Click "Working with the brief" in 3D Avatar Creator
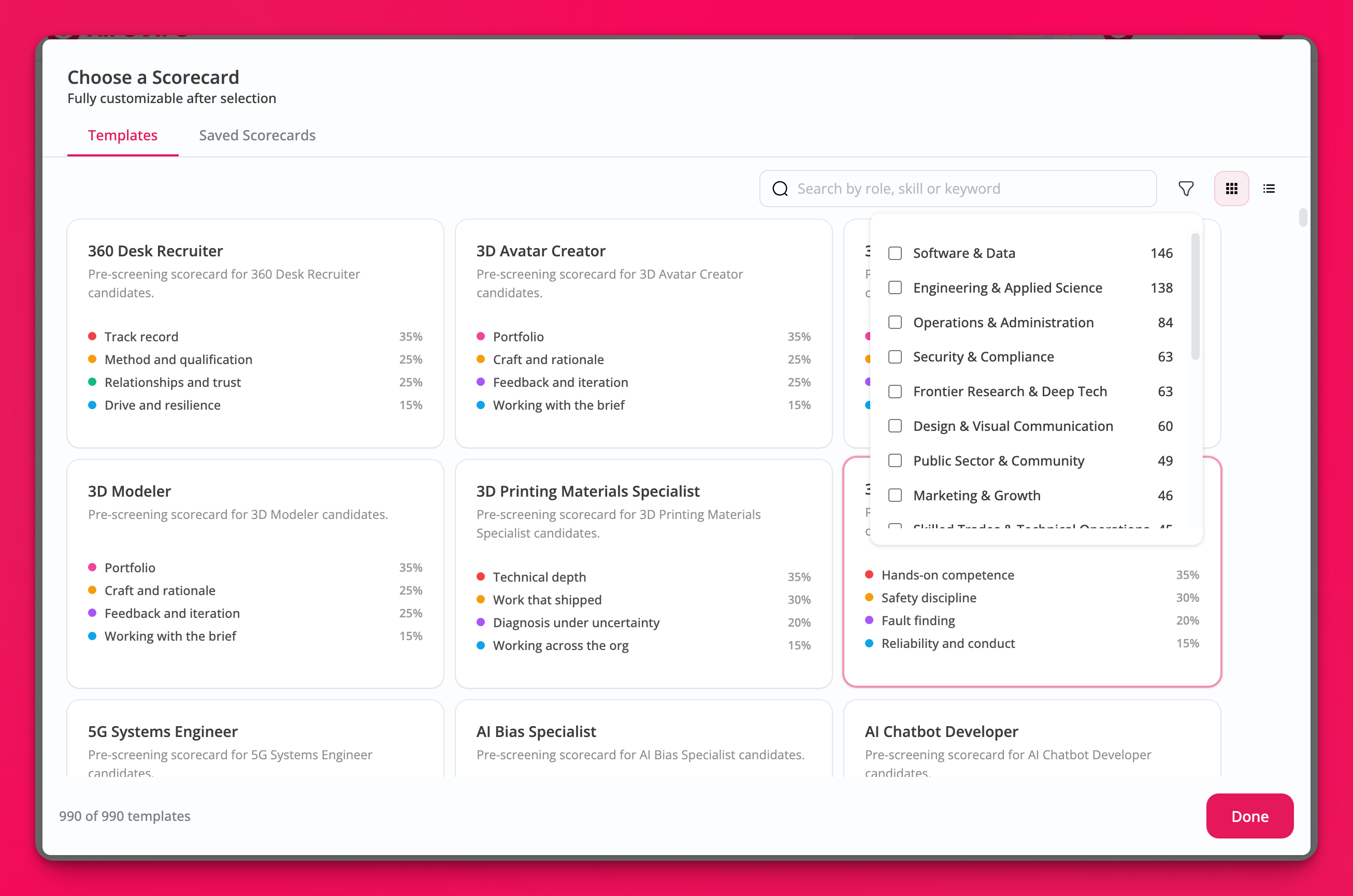Viewport: 1353px width, 896px height. [559, 405]
